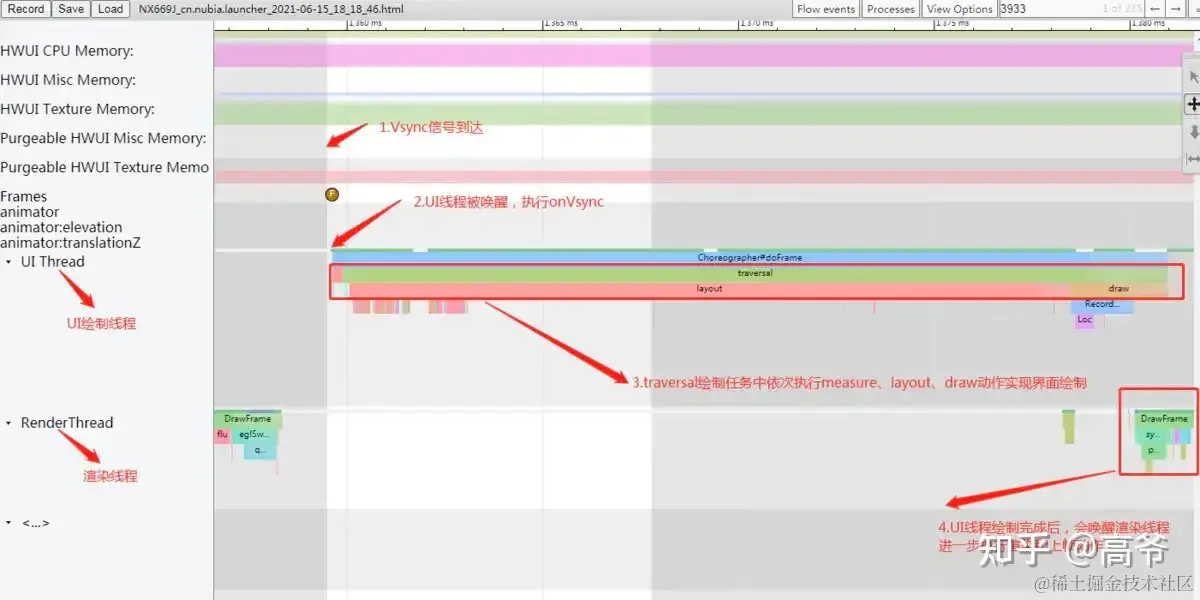This screenshot has height=600, width=1200.
Task: Select the DrawFrame slice above eglSw...
Action: (248, 419)
